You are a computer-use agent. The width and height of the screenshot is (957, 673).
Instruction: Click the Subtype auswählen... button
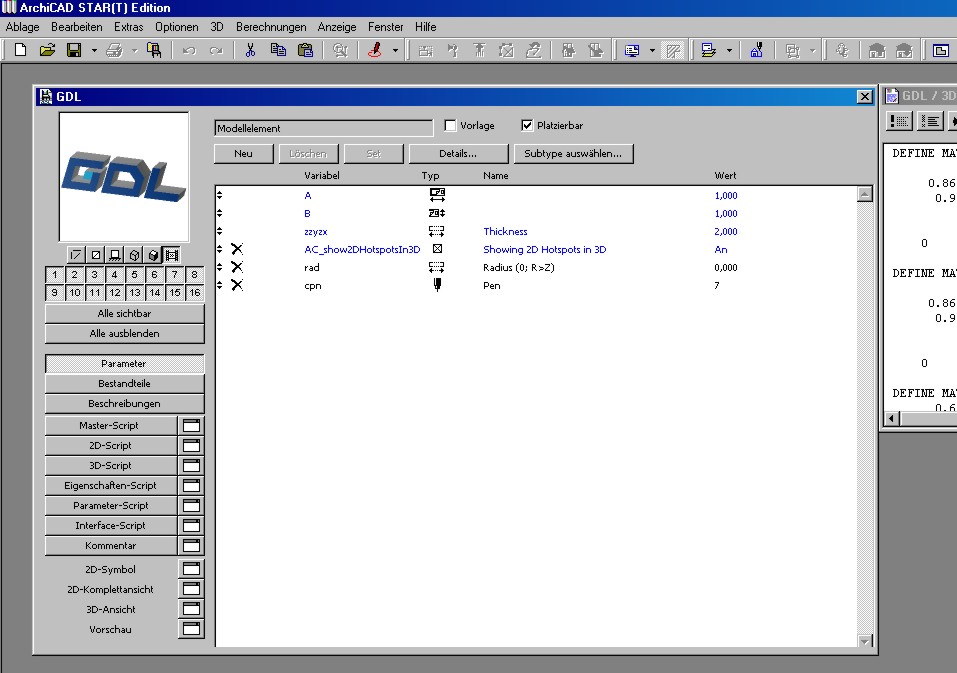point(573,153)
